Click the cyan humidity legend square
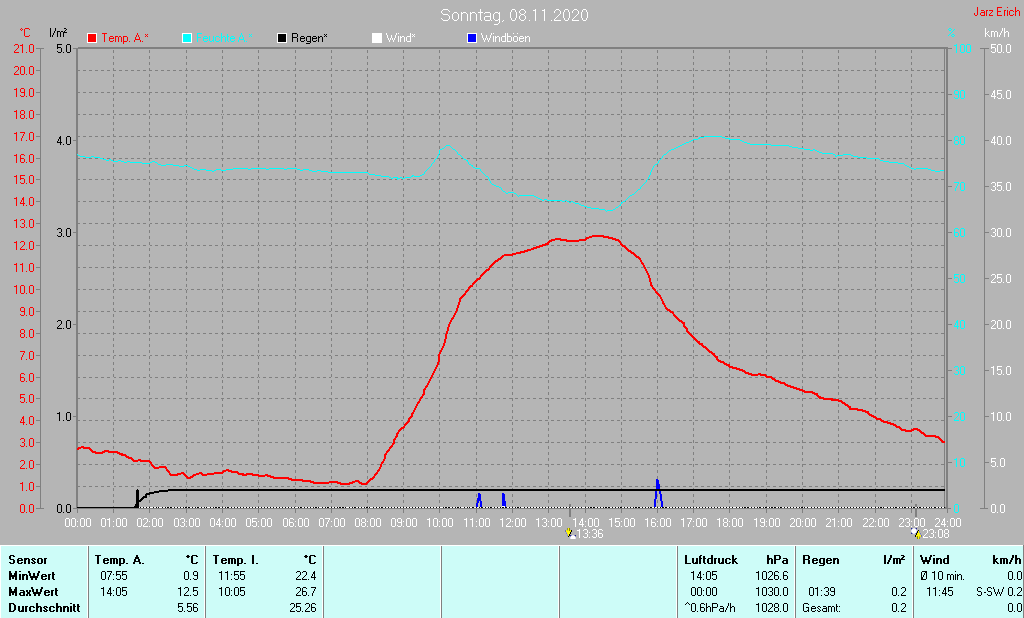The image size is (1024, 618). click(187, 38)
